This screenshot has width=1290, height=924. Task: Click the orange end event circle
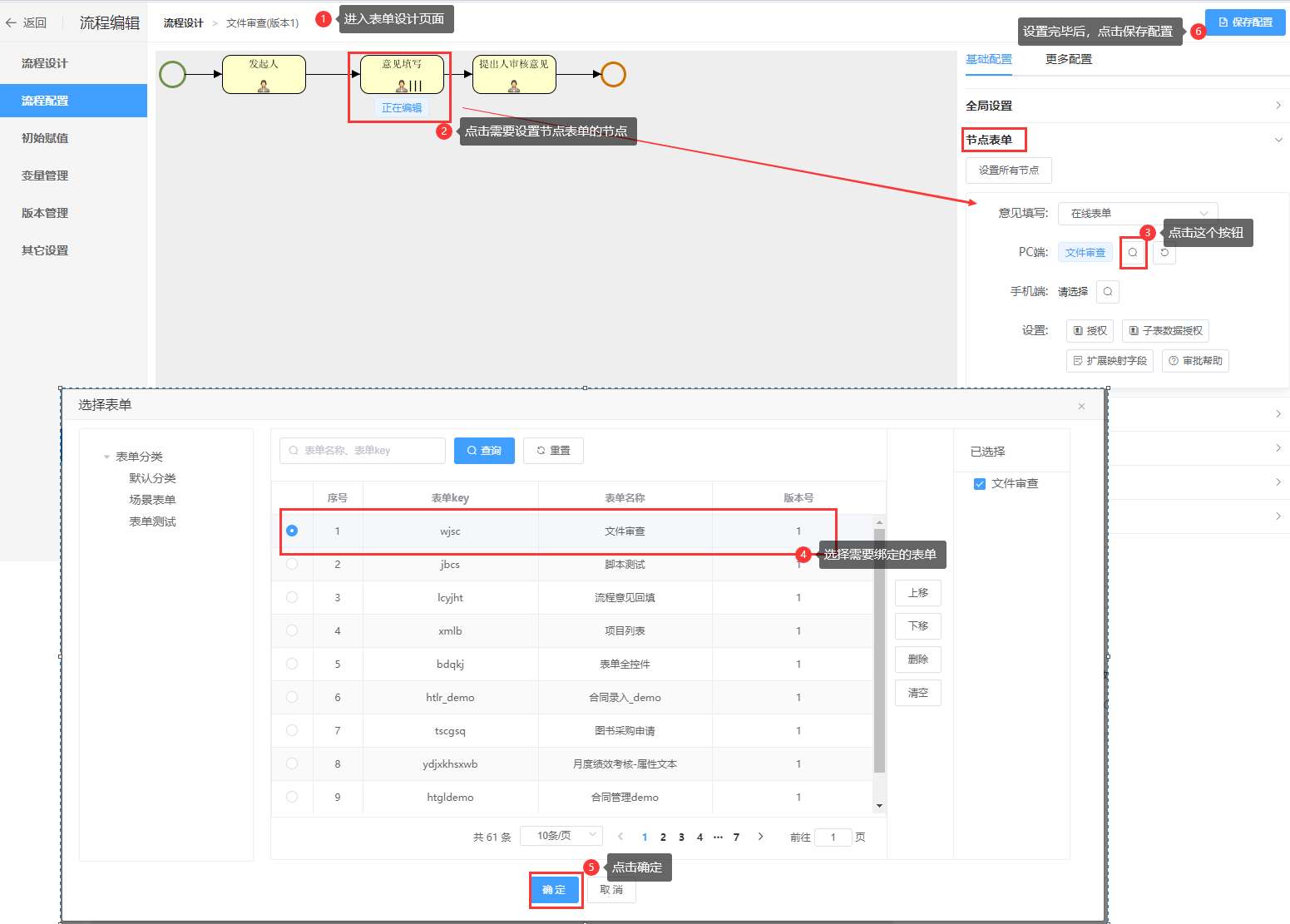613,74
